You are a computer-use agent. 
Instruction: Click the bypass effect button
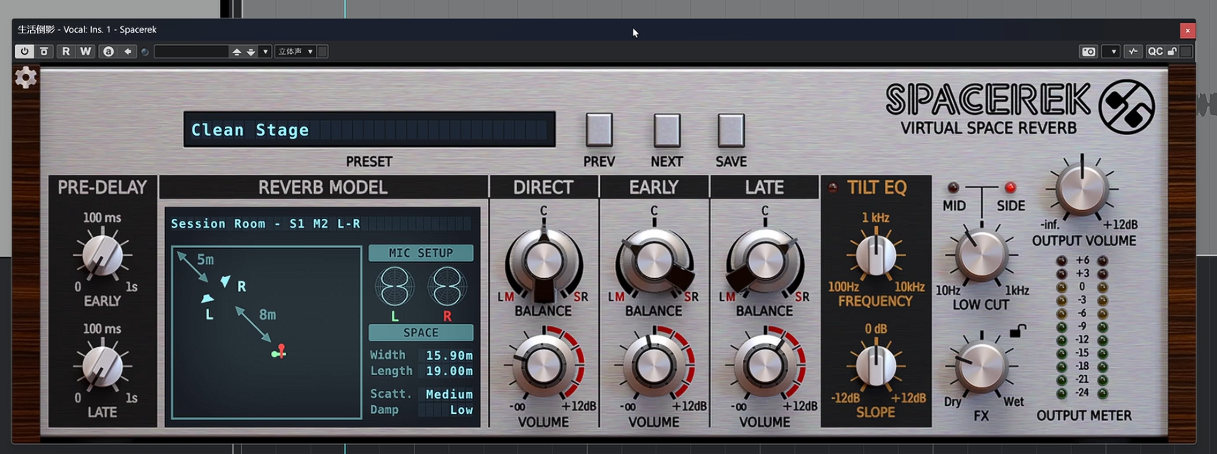pos(44,51)
